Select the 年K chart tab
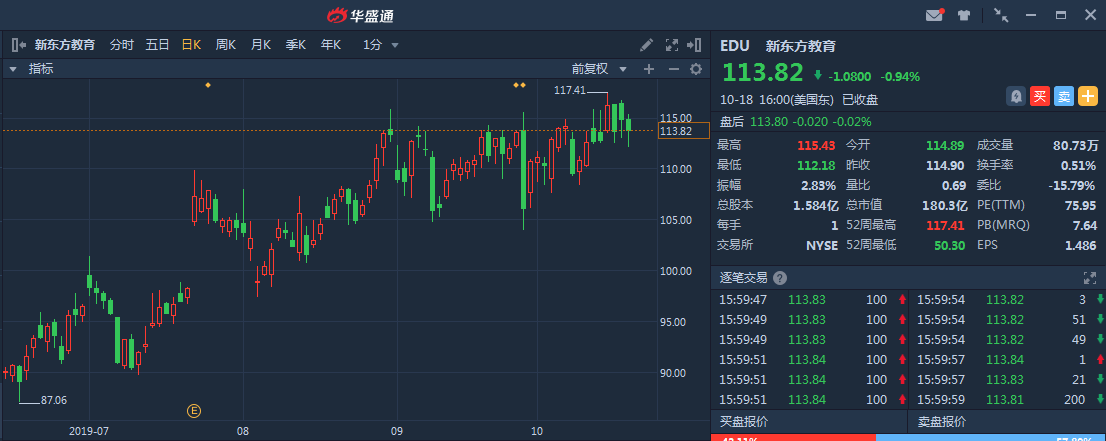The height and width of the screenshot is (441, 1106). coord(331,45)
